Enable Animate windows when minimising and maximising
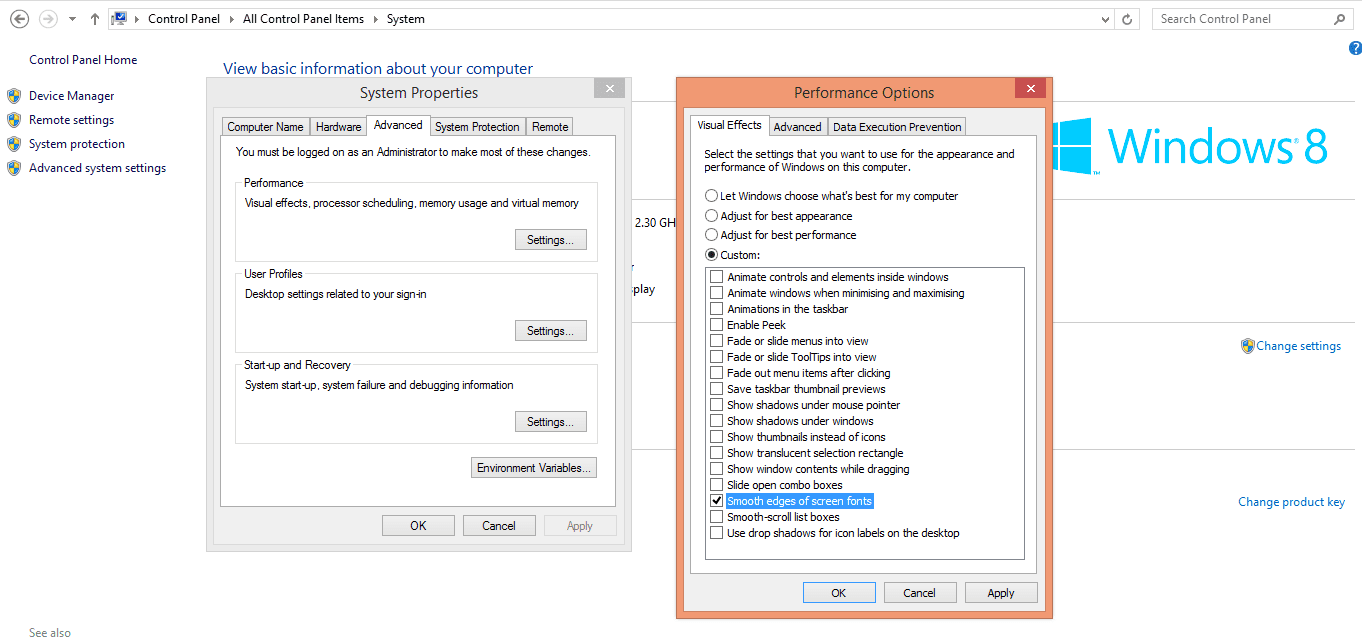The image size is (1362, 637). click(716, 293)
